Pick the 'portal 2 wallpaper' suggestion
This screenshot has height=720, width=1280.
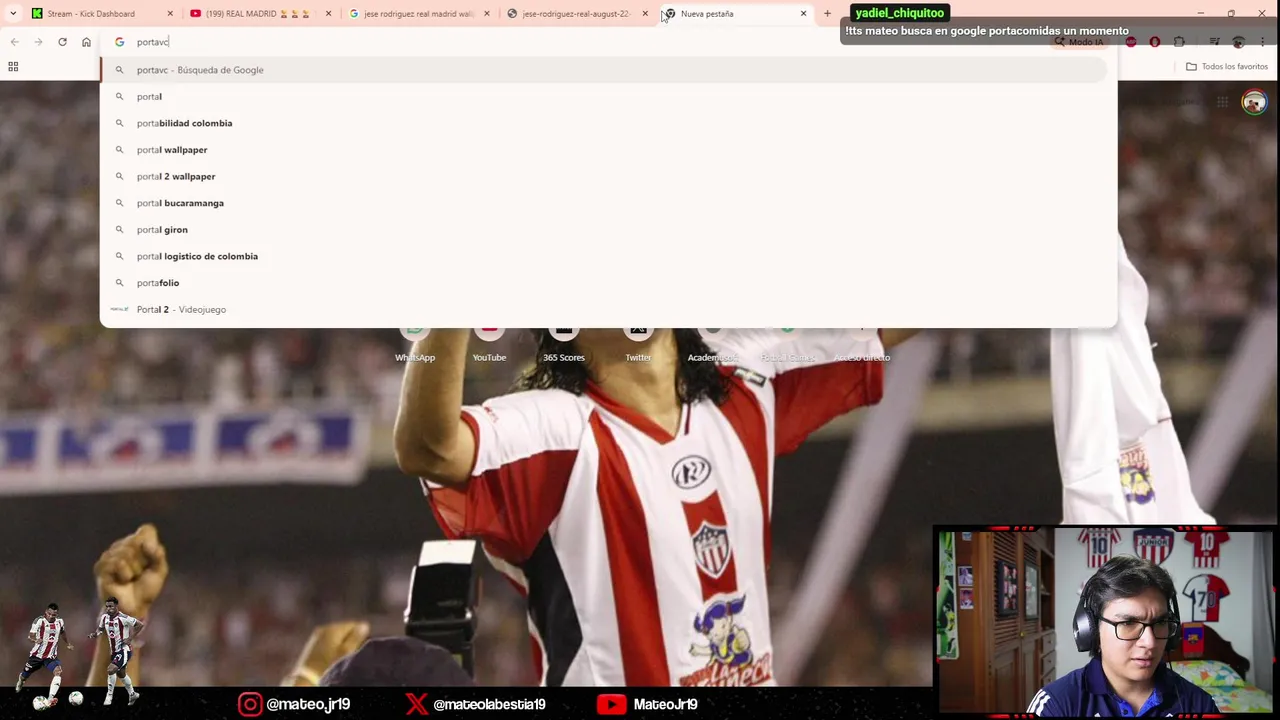click(608, 176)
